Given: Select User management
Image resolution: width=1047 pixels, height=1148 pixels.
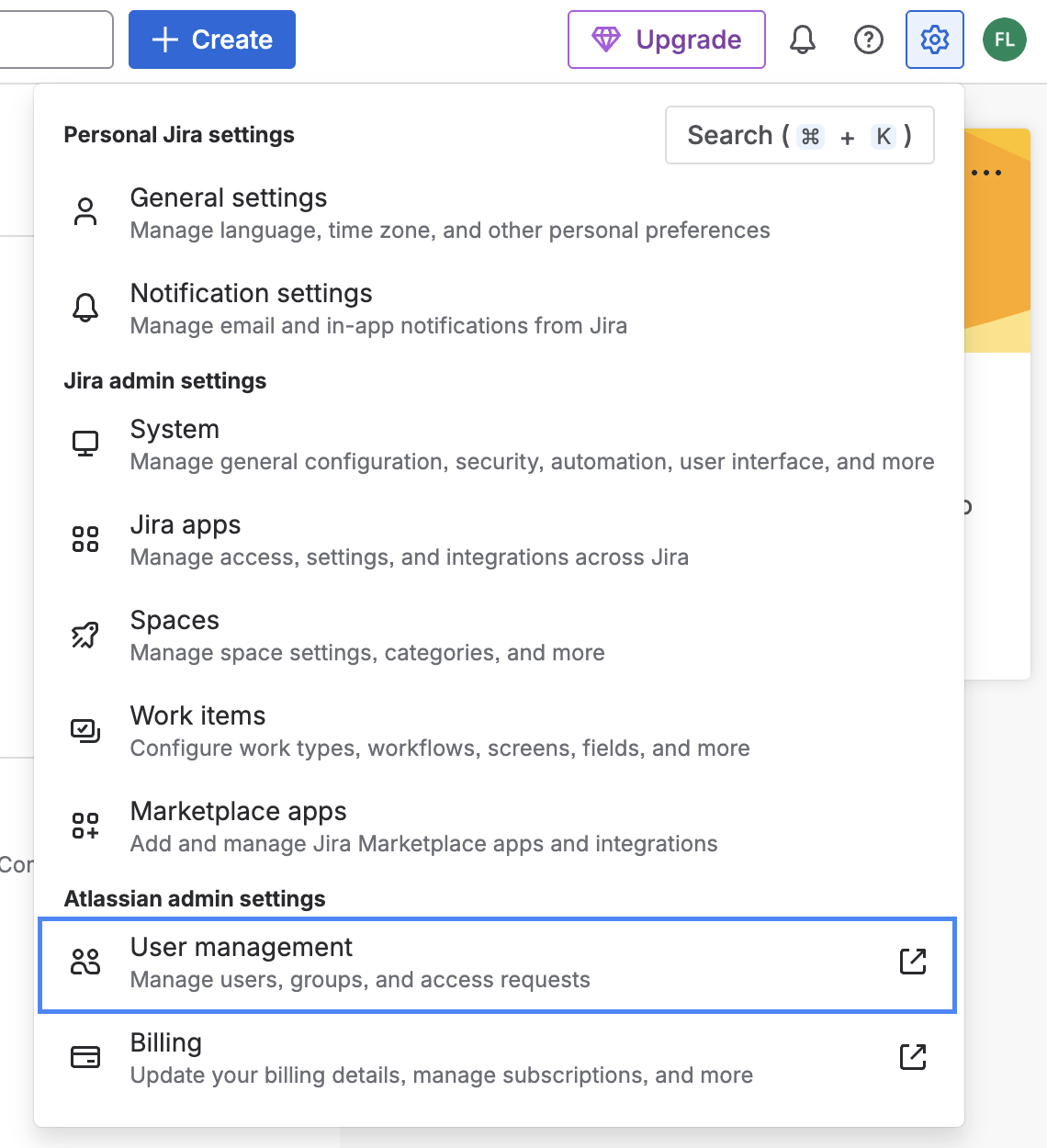Looking at the screenshot, I should click(x=242, y=947).
